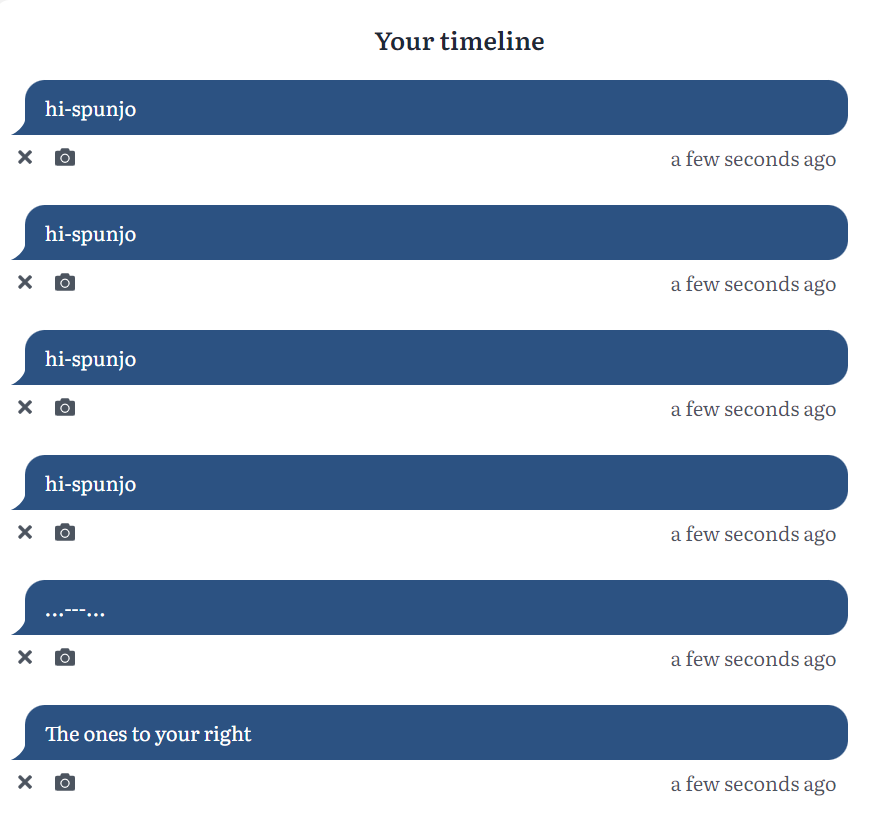The image size is (887, 824).
Task: Delete the second hi-spunjo post
Action: tap(25, 282)
